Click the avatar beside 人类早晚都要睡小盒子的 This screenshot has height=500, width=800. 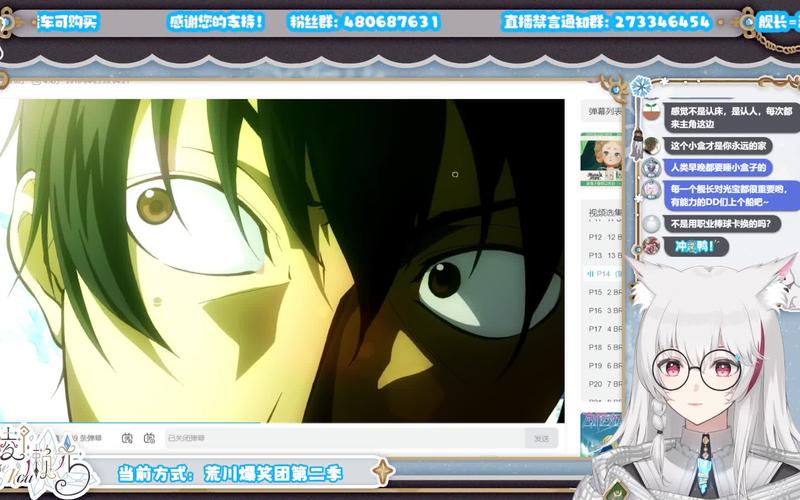pos(652,167)
